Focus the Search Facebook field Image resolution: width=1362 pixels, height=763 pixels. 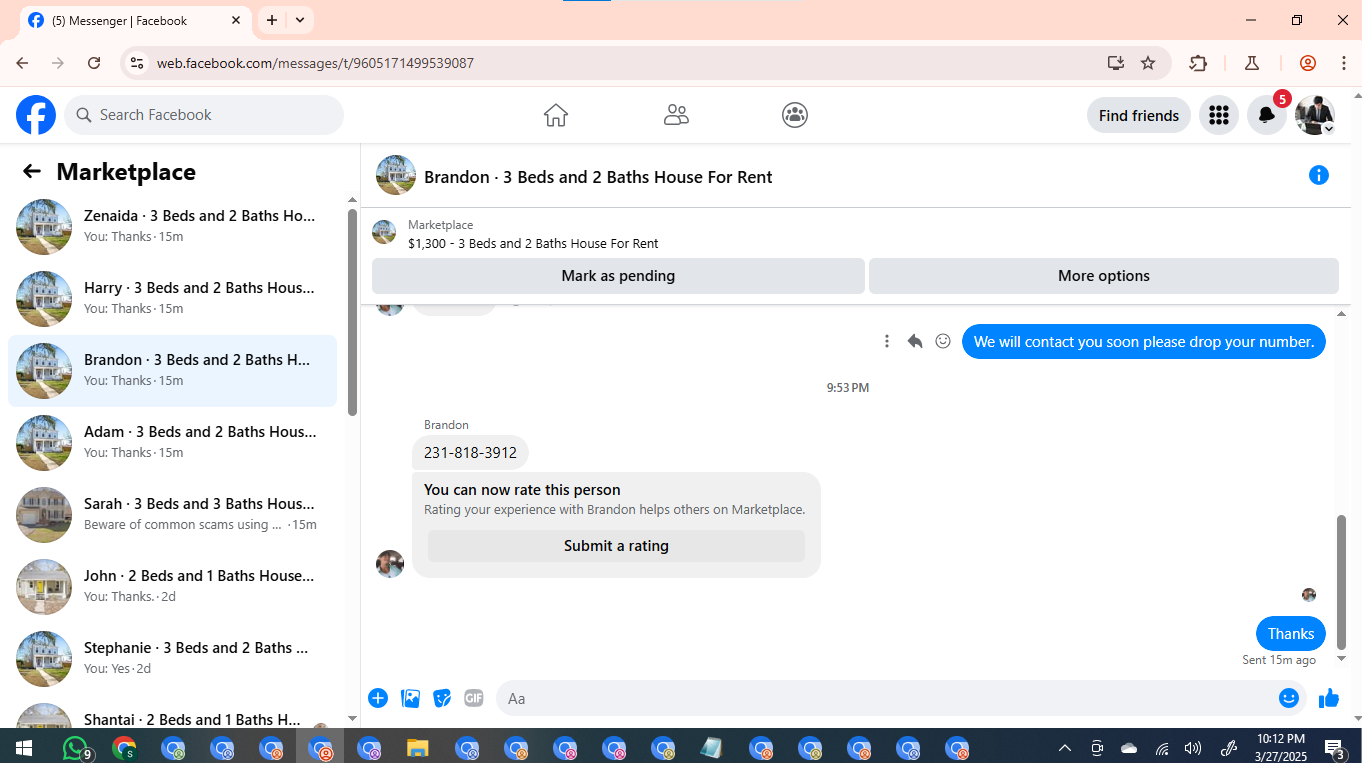coord(204,115)
